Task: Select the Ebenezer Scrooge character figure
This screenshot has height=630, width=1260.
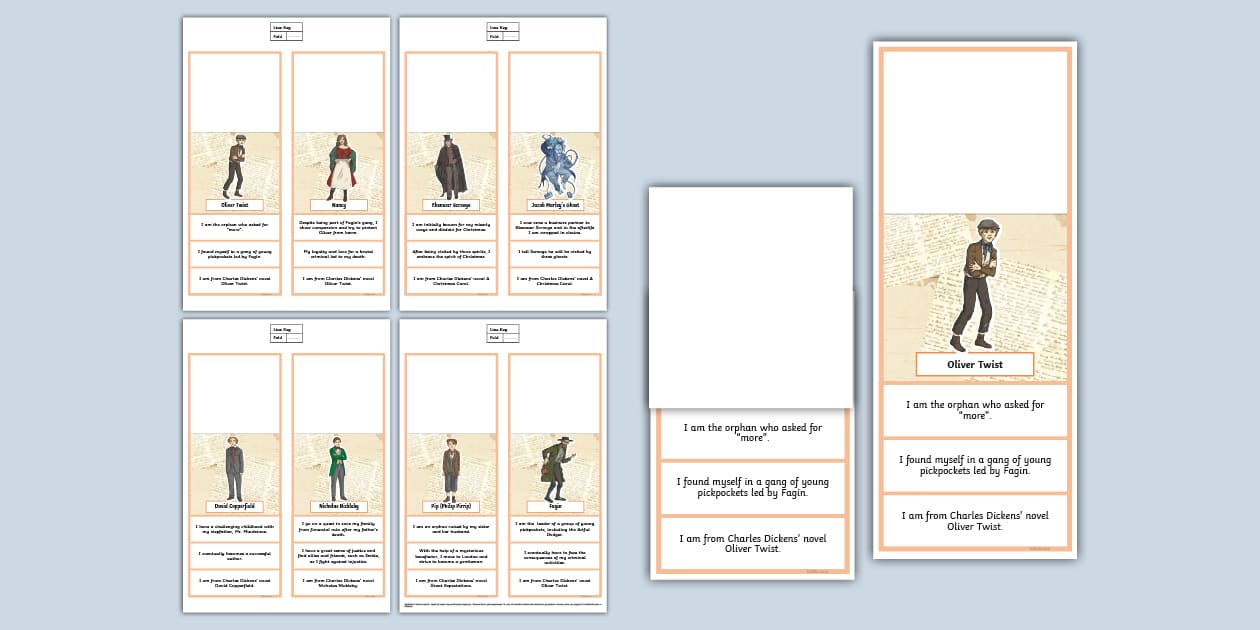Action: (450, 166)
